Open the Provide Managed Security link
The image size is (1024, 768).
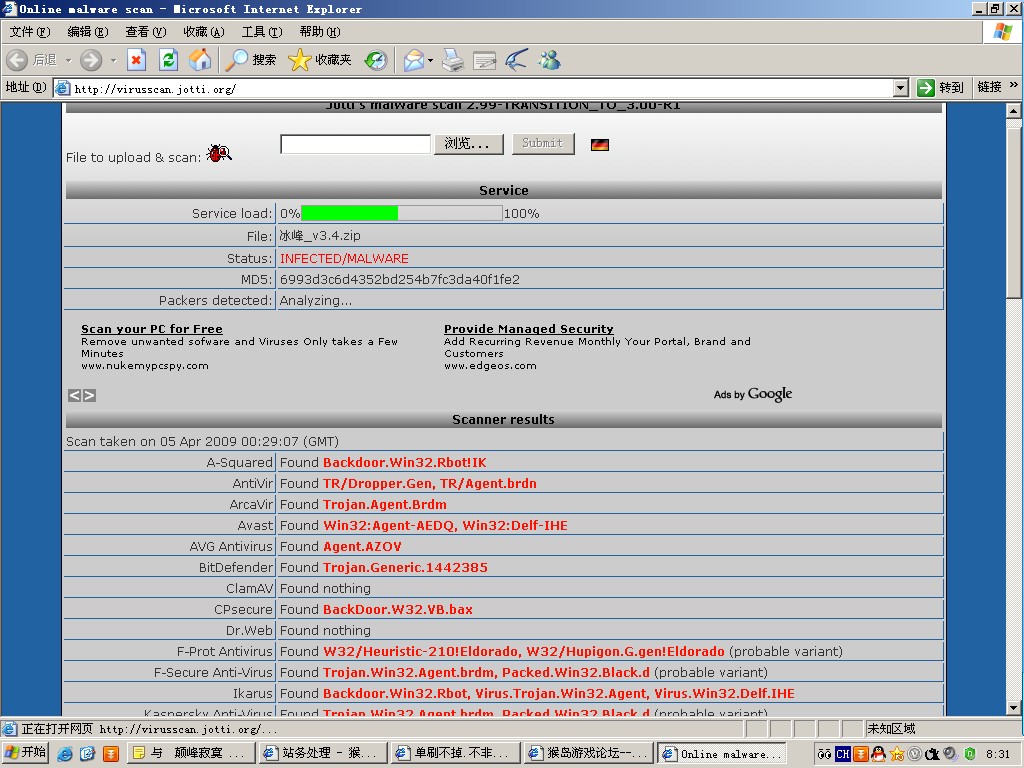529,329
